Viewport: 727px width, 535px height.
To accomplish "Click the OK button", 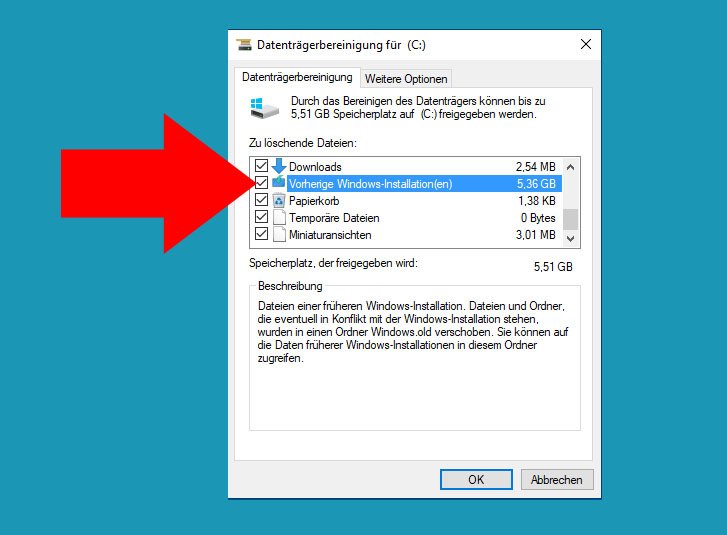I will pos(476,479).
